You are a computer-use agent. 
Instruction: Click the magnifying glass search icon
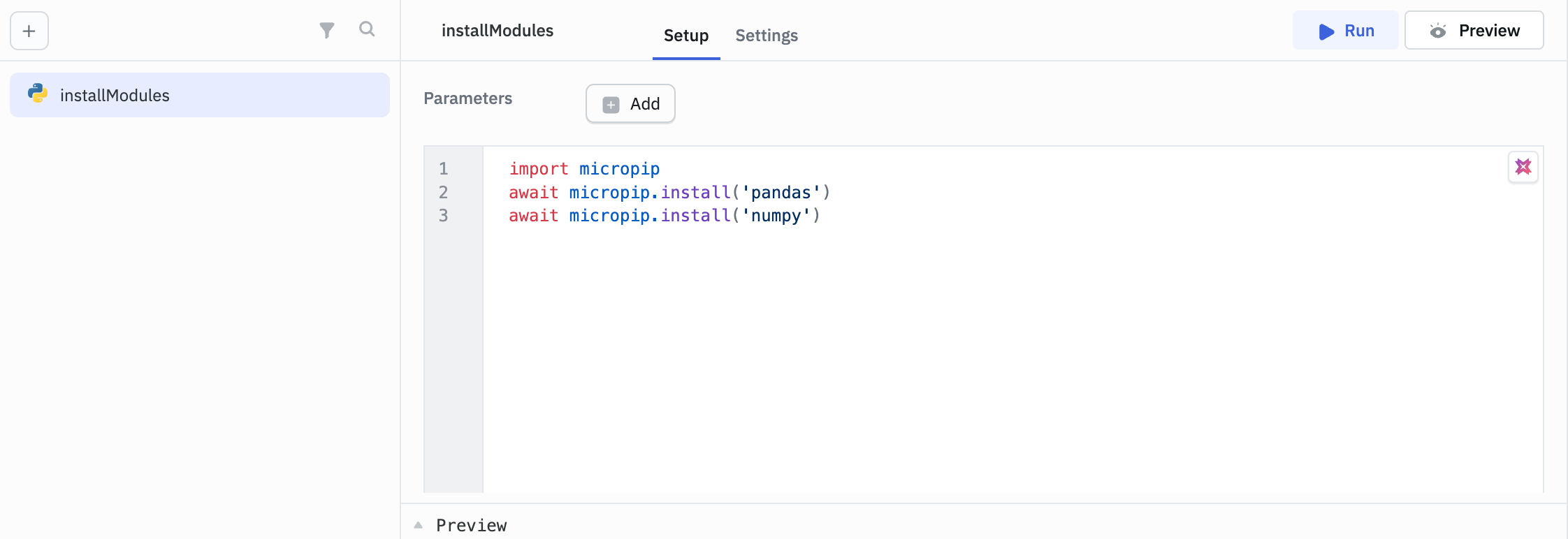(x=367, y=29)
